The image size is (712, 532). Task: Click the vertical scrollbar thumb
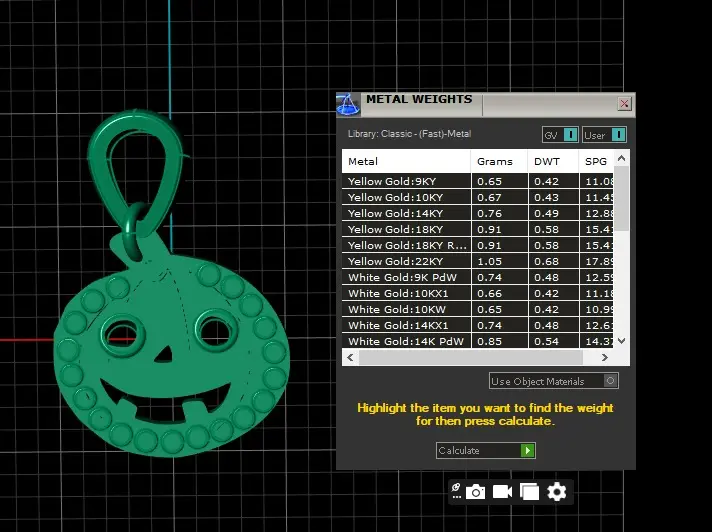(x=622, y=198)
